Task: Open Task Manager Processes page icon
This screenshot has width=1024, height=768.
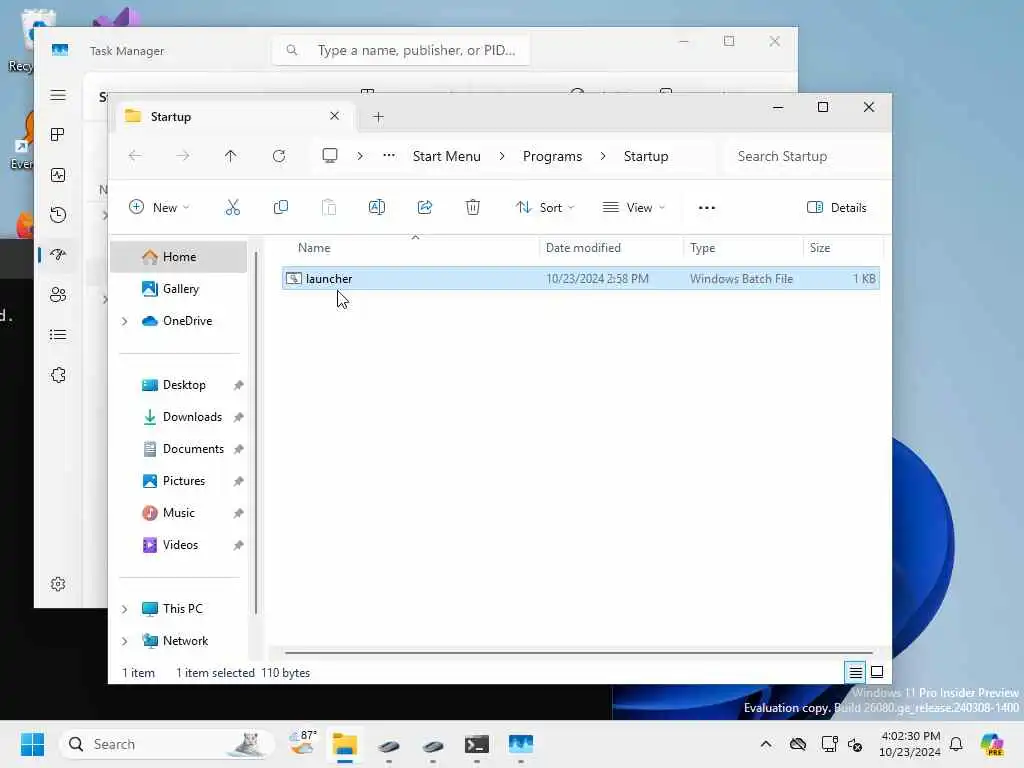Action: pyautogui.click(x=58, y=135)
